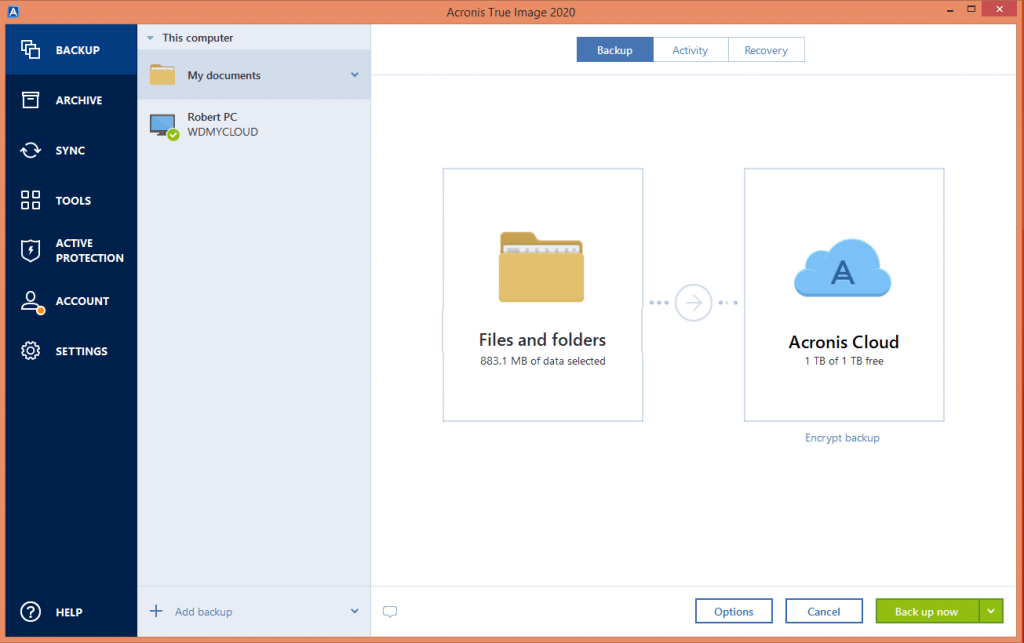Click the WDMYCLOUD destination label
Screen dimensions: 1024x643
223,132
